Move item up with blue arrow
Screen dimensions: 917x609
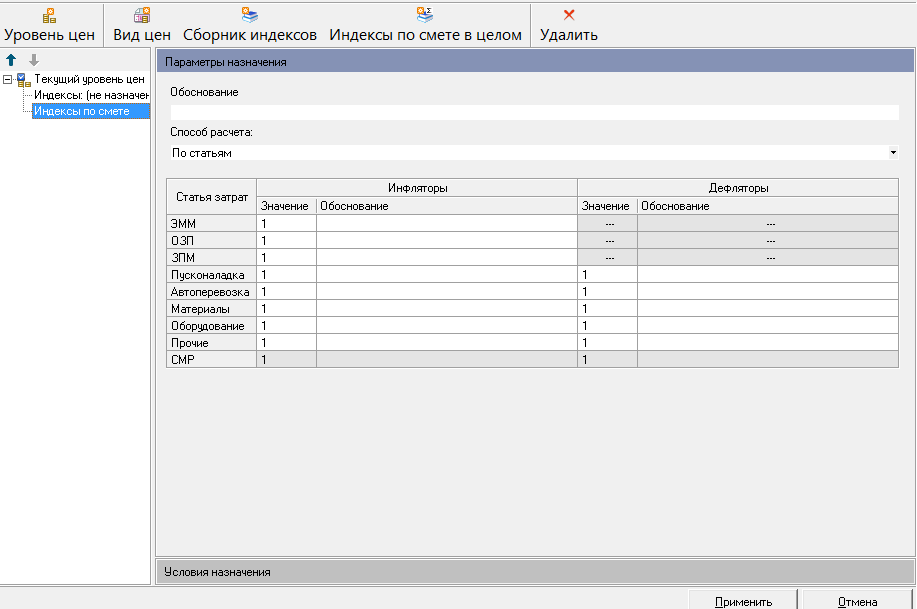pyautogui.click(x=11, y=60)
